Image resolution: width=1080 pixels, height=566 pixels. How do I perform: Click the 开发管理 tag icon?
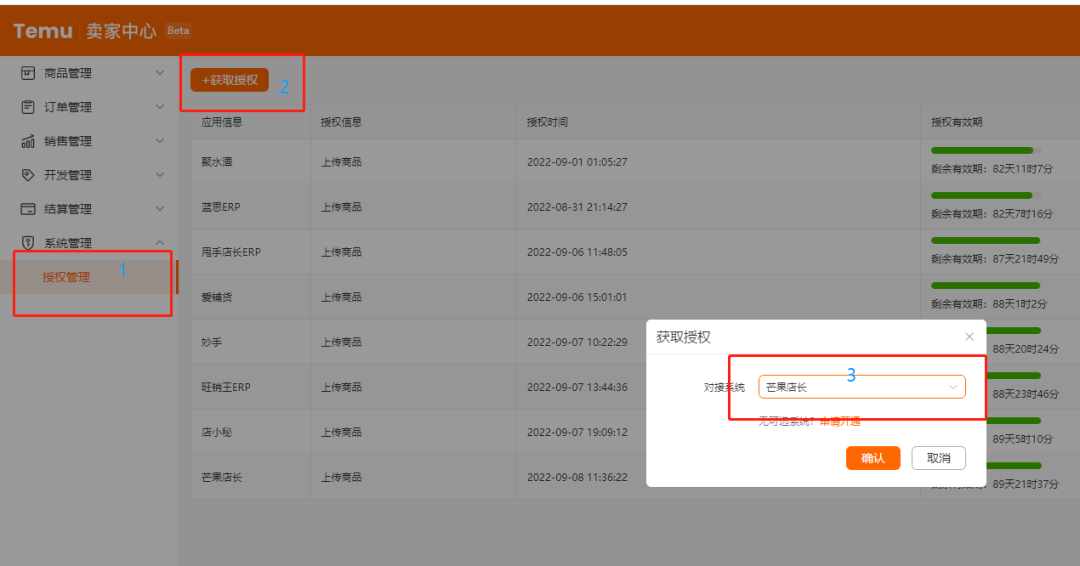[28, 175]
